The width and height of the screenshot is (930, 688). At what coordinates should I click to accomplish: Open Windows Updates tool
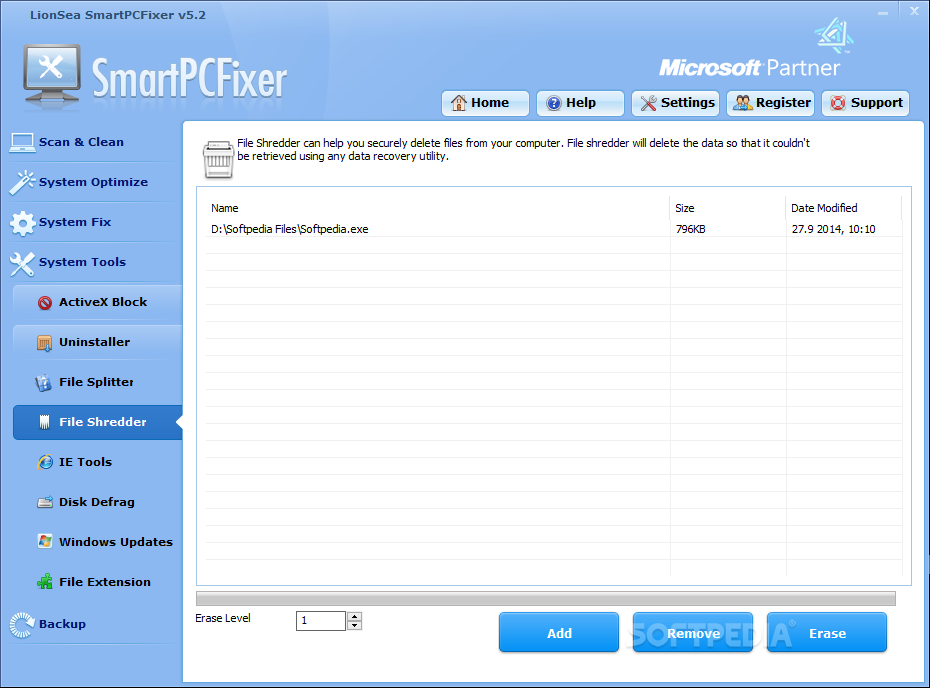pyautogui.click(x=97, y=542)
